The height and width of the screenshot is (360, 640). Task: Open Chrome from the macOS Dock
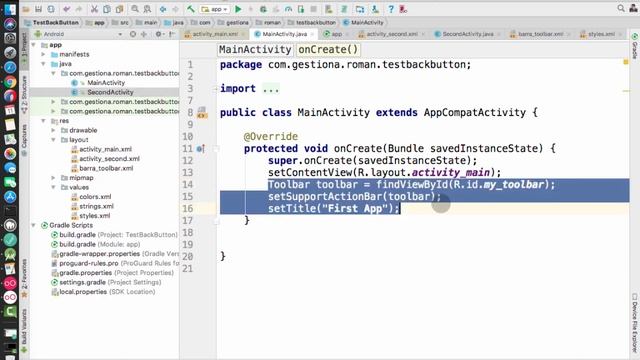[x=10, y=82]
